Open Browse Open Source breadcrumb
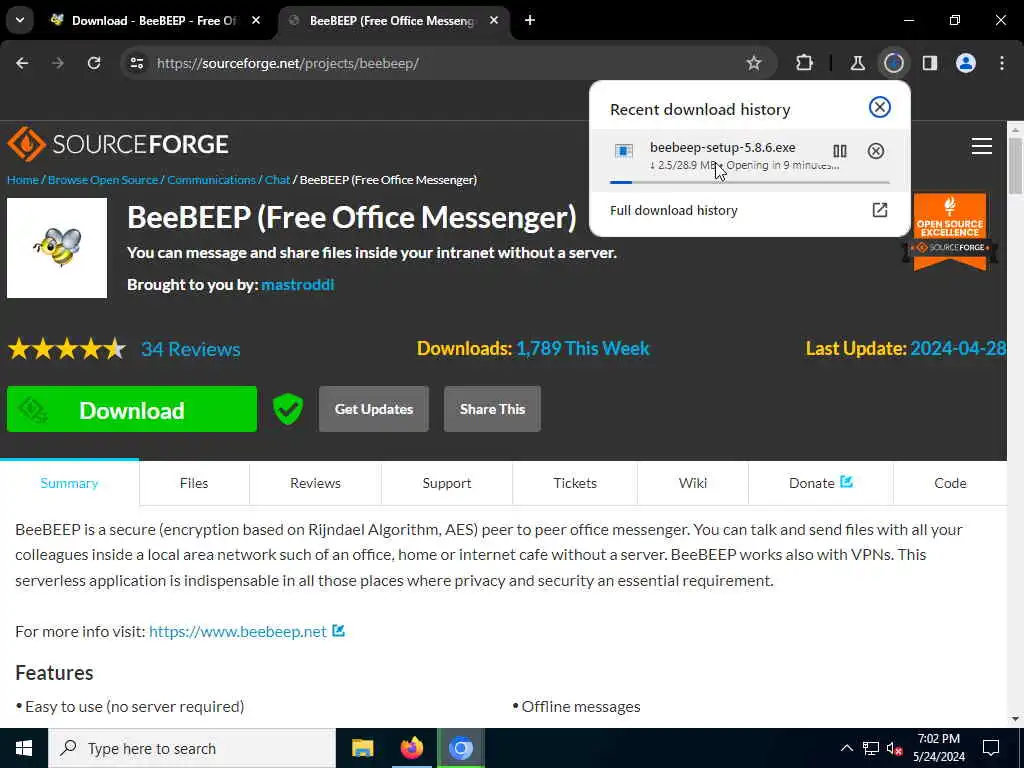Image resolution: width=1024 pixels, height=768 pixels. click(x=103, y=180)
